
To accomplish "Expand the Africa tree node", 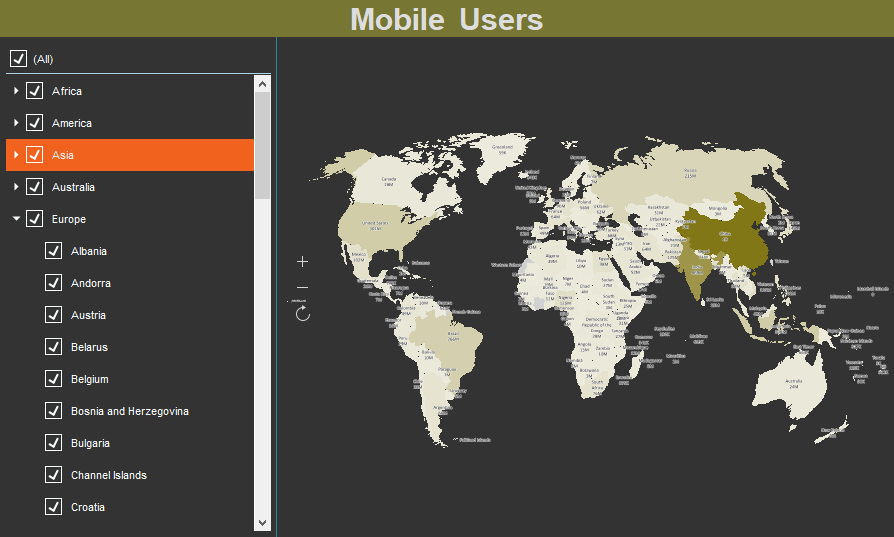I will 16,91.
